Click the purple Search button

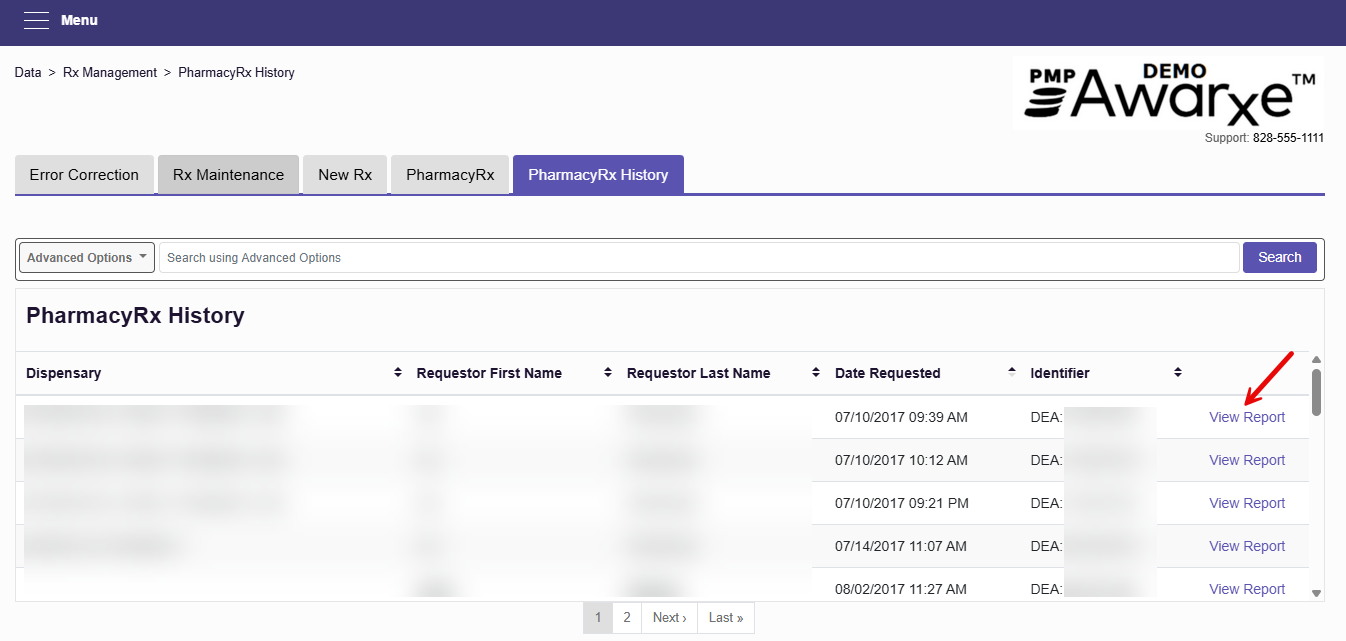(1280, 258)
